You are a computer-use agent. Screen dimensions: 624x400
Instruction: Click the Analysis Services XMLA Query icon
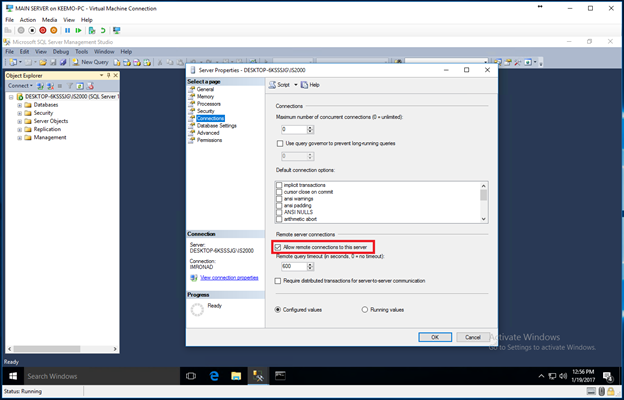147,62
